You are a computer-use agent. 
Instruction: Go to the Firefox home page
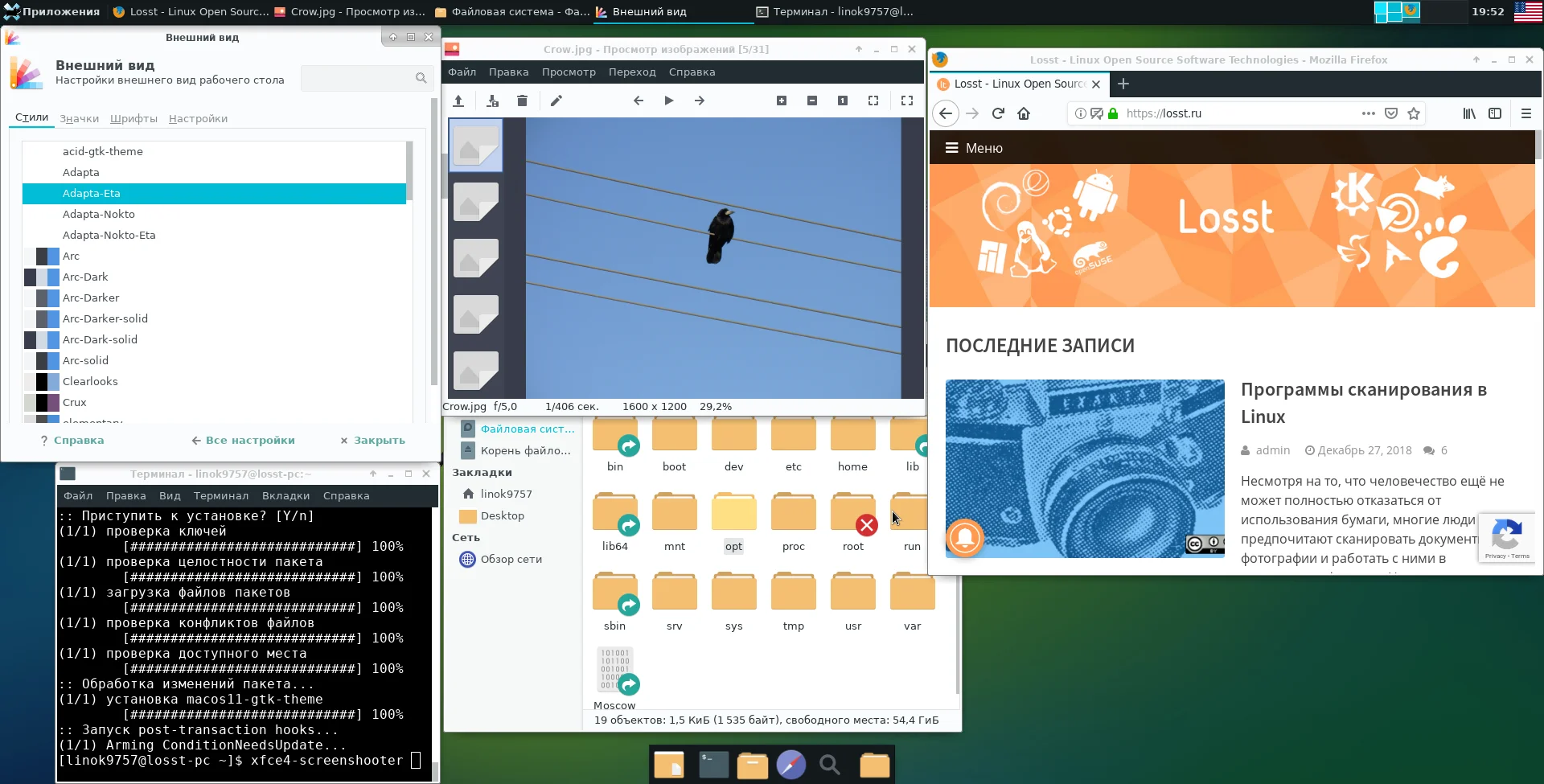(x=1024, y=113)
